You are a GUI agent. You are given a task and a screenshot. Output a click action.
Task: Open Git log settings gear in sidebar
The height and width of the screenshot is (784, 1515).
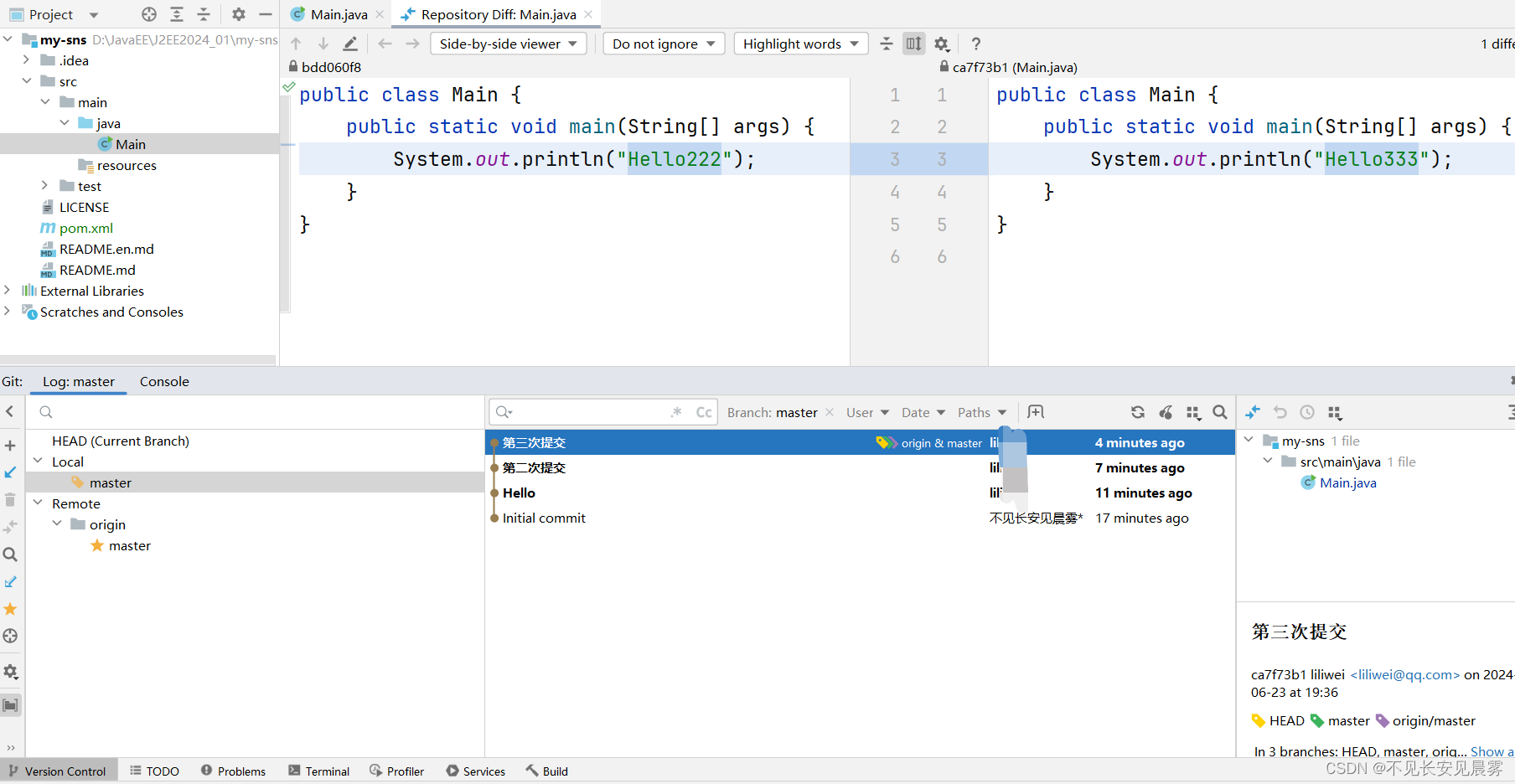pos(10,672)
